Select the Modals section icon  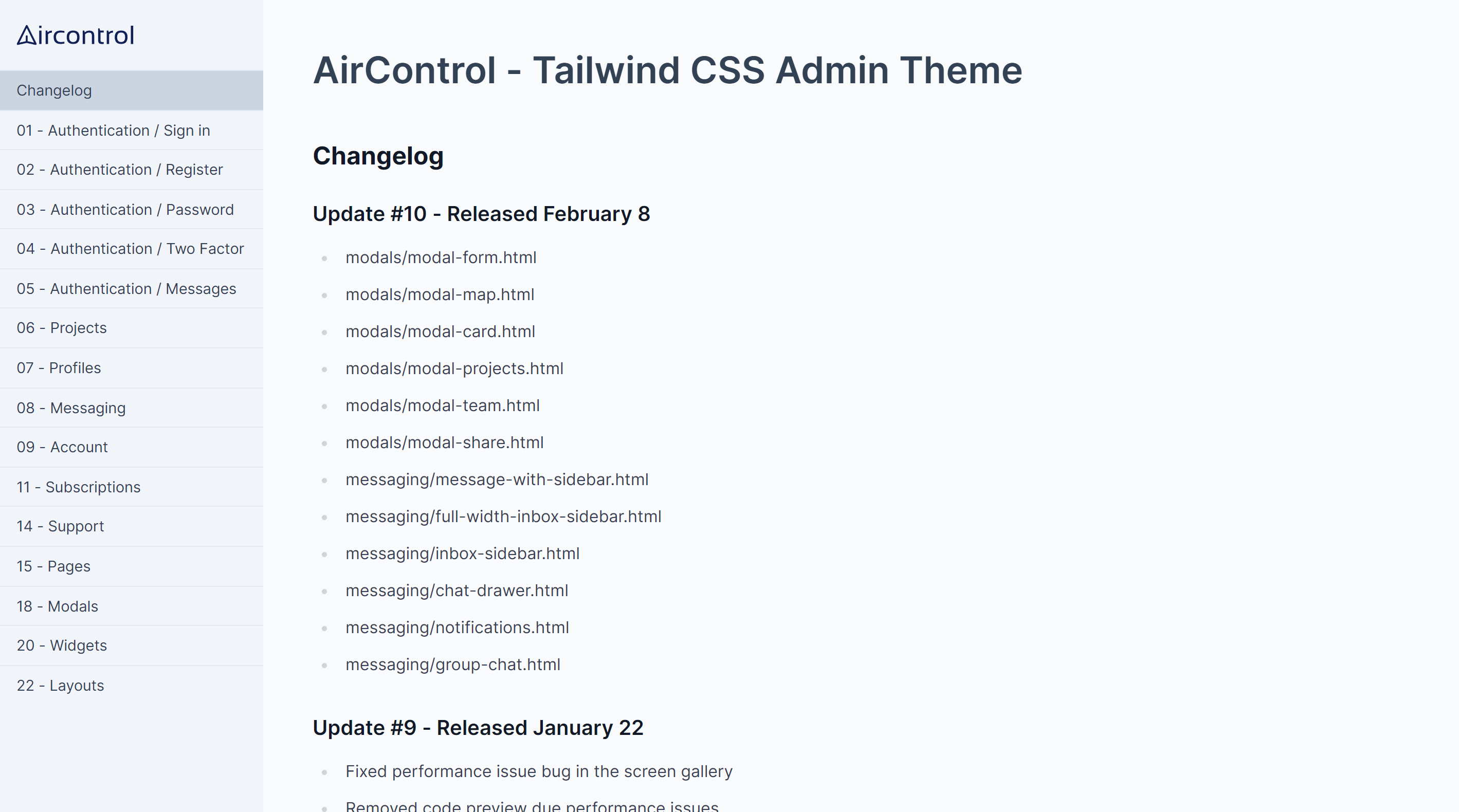click(57, 606)
